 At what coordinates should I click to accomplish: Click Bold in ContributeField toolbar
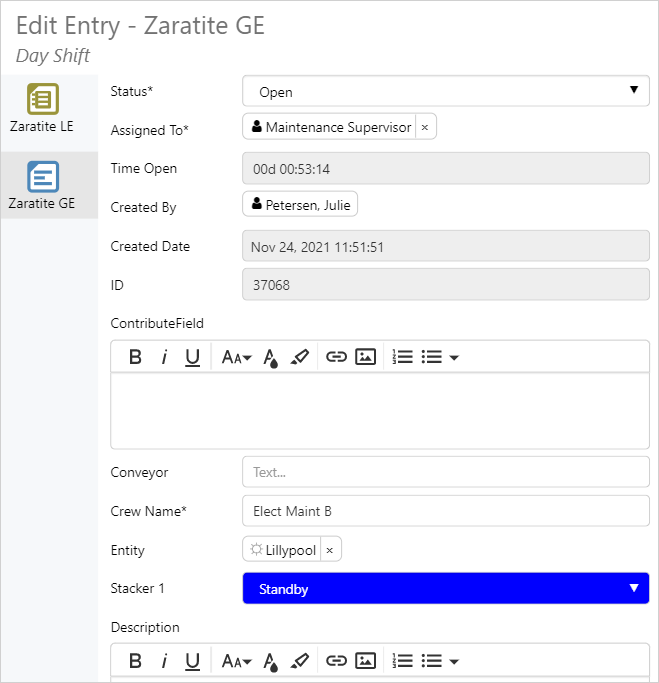[x=135, y=357]
